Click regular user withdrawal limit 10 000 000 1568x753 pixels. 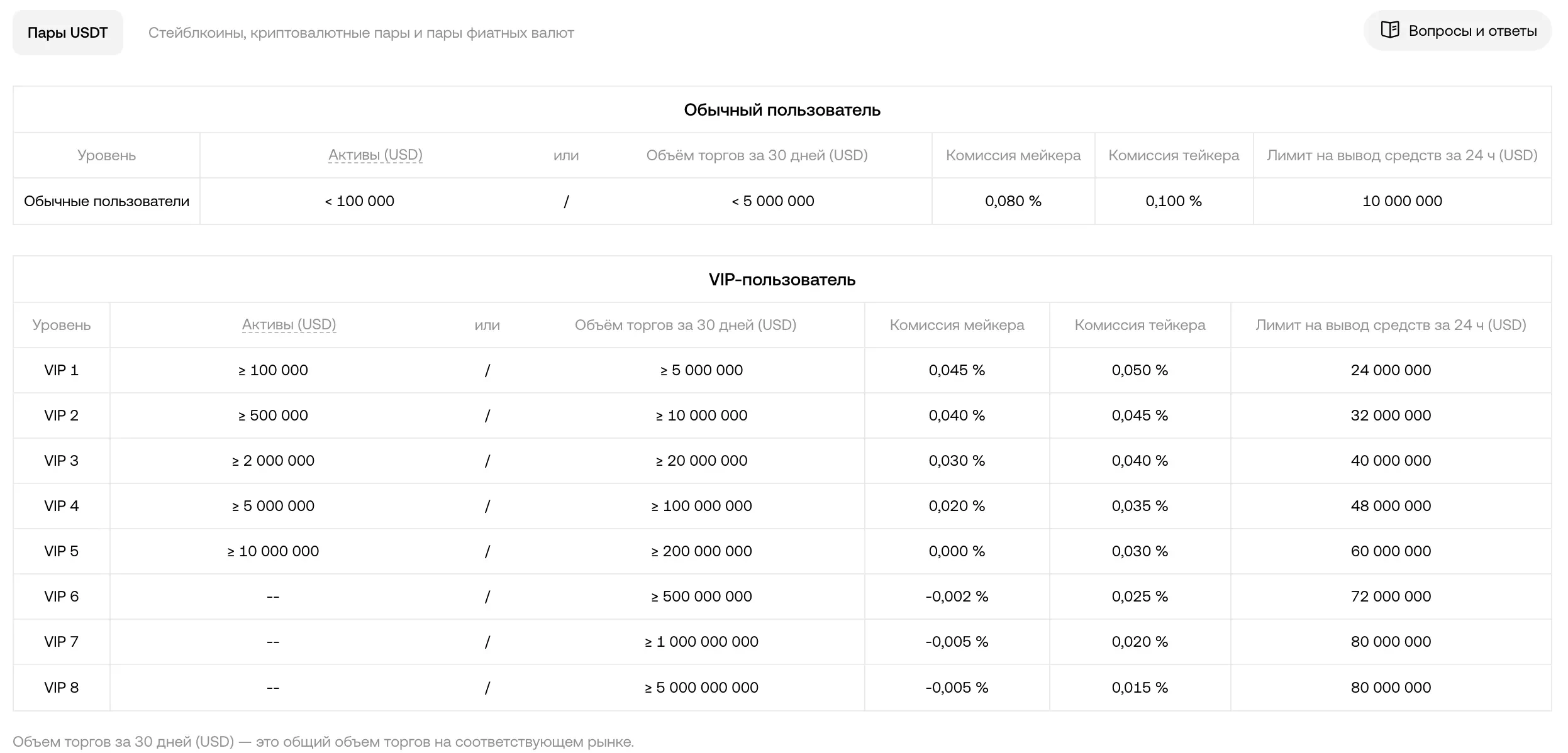[x=1402, y=201]
